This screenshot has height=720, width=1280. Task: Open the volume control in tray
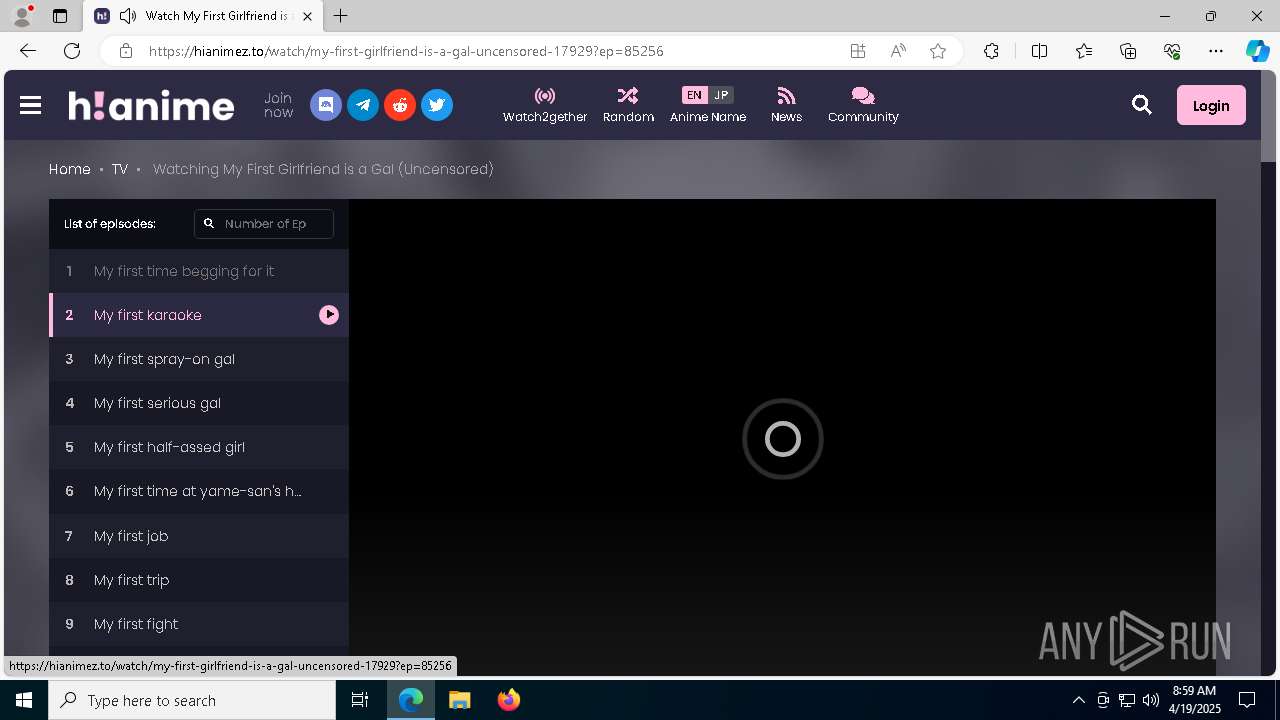tap(1151, 700)
